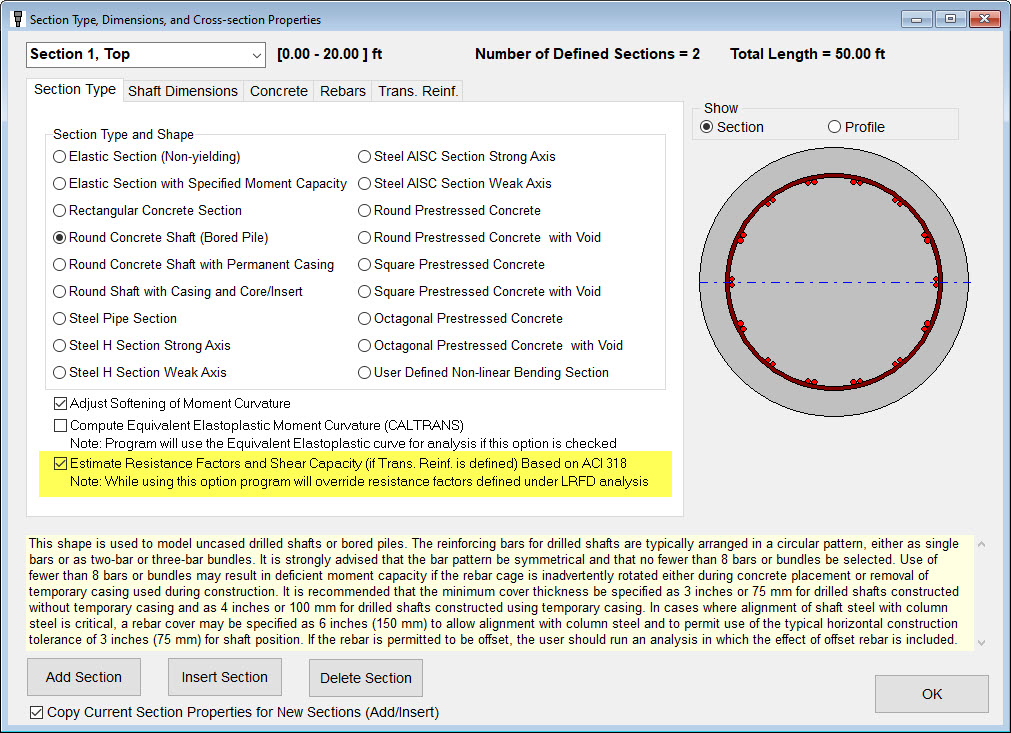Click the circular shaft cross-section preview
Screen dimensions: 1011x733
833,283
